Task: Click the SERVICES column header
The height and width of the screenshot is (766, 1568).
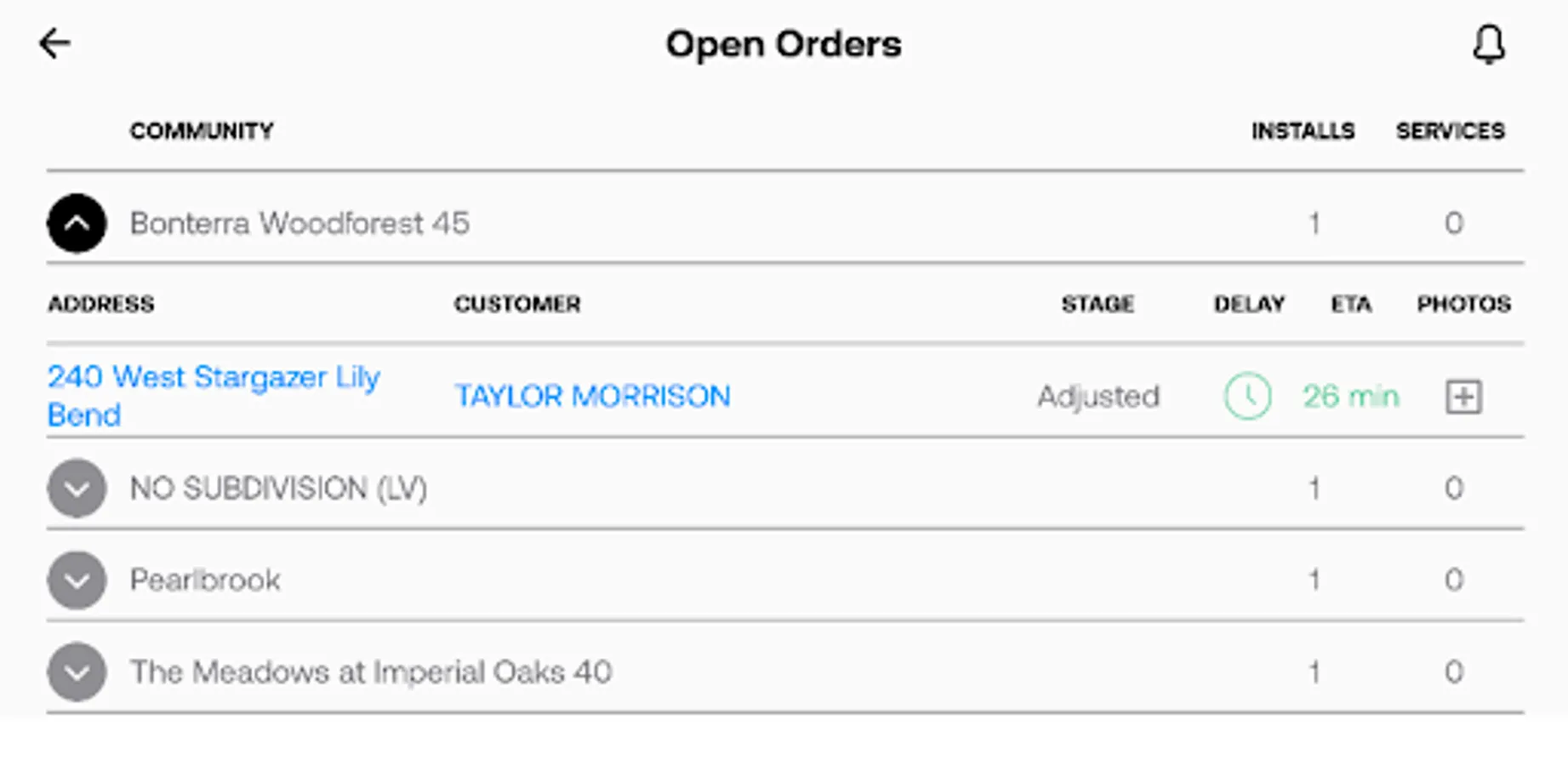Action: tap(1450, 131)
